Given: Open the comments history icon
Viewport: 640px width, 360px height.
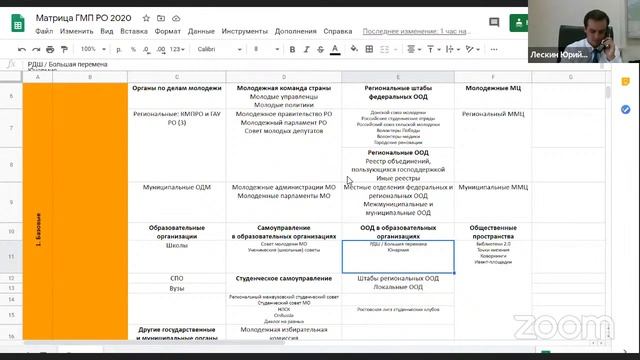Looking at the screenshot, I should [494, 22].
